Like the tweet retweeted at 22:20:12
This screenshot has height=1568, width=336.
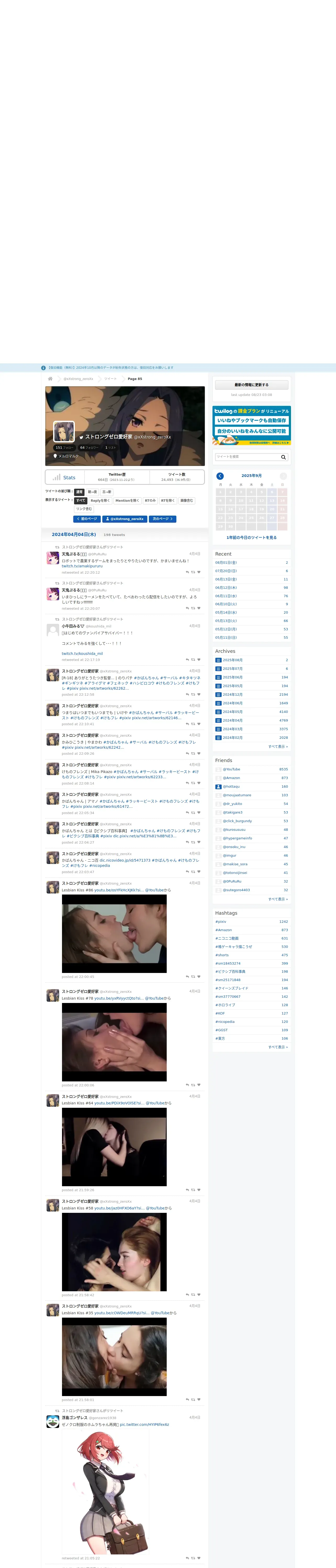click(x=199, y=572)
